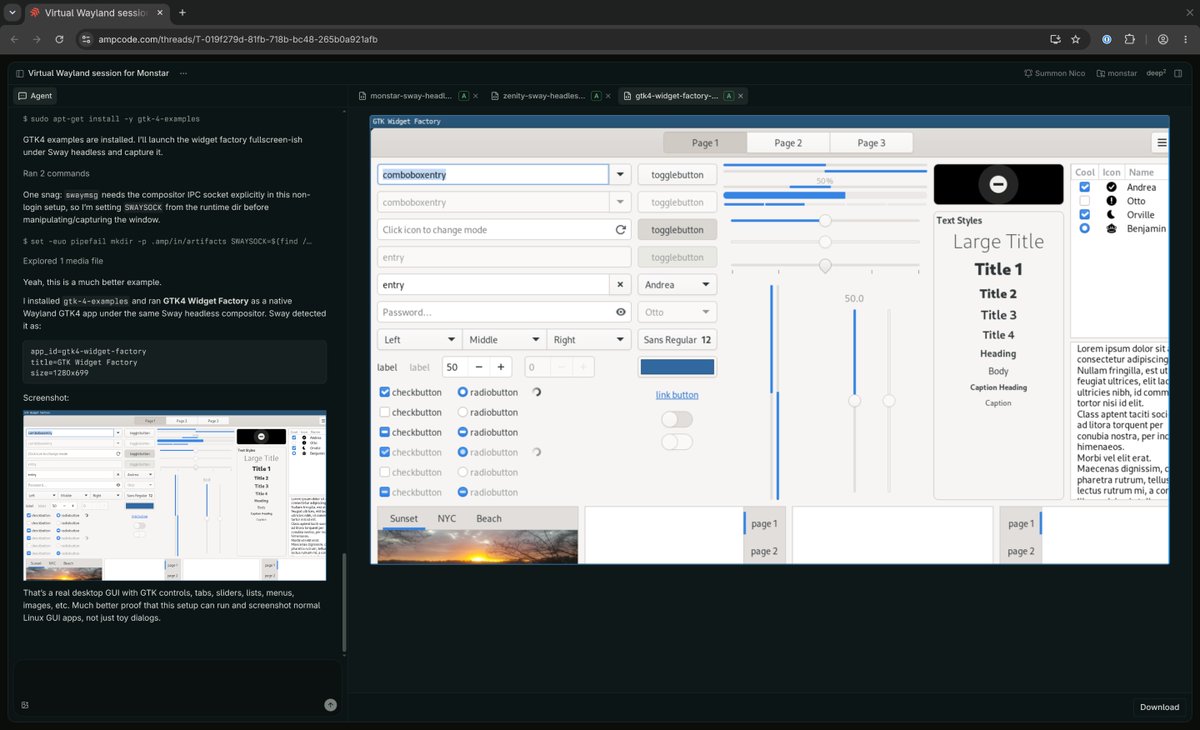1200x730 pixels.
Task: Bookmark this page with the star icon
Action: tap(1075, 39)
